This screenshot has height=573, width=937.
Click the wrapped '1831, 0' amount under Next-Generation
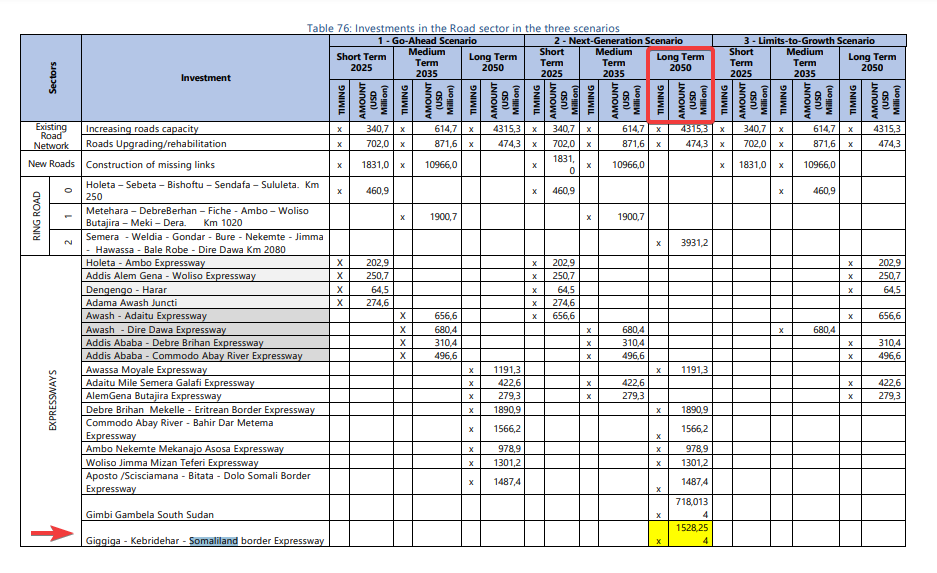click(562, 164)
